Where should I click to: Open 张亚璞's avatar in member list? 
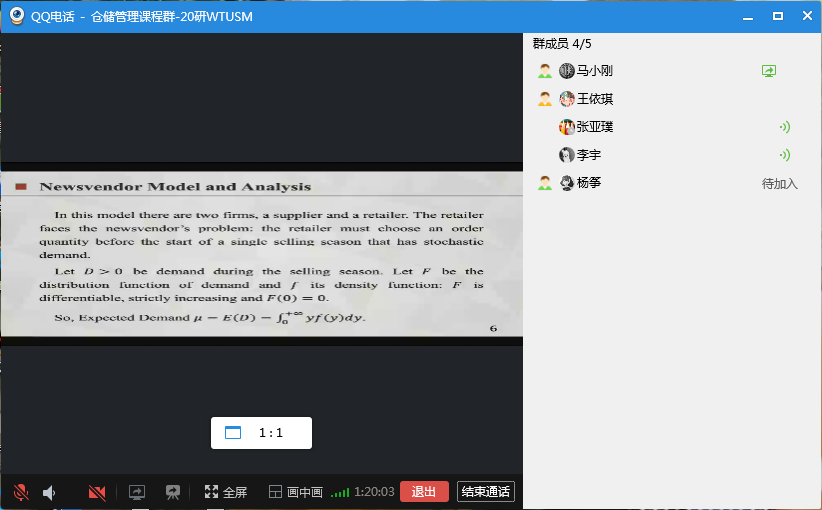[567, 127]
